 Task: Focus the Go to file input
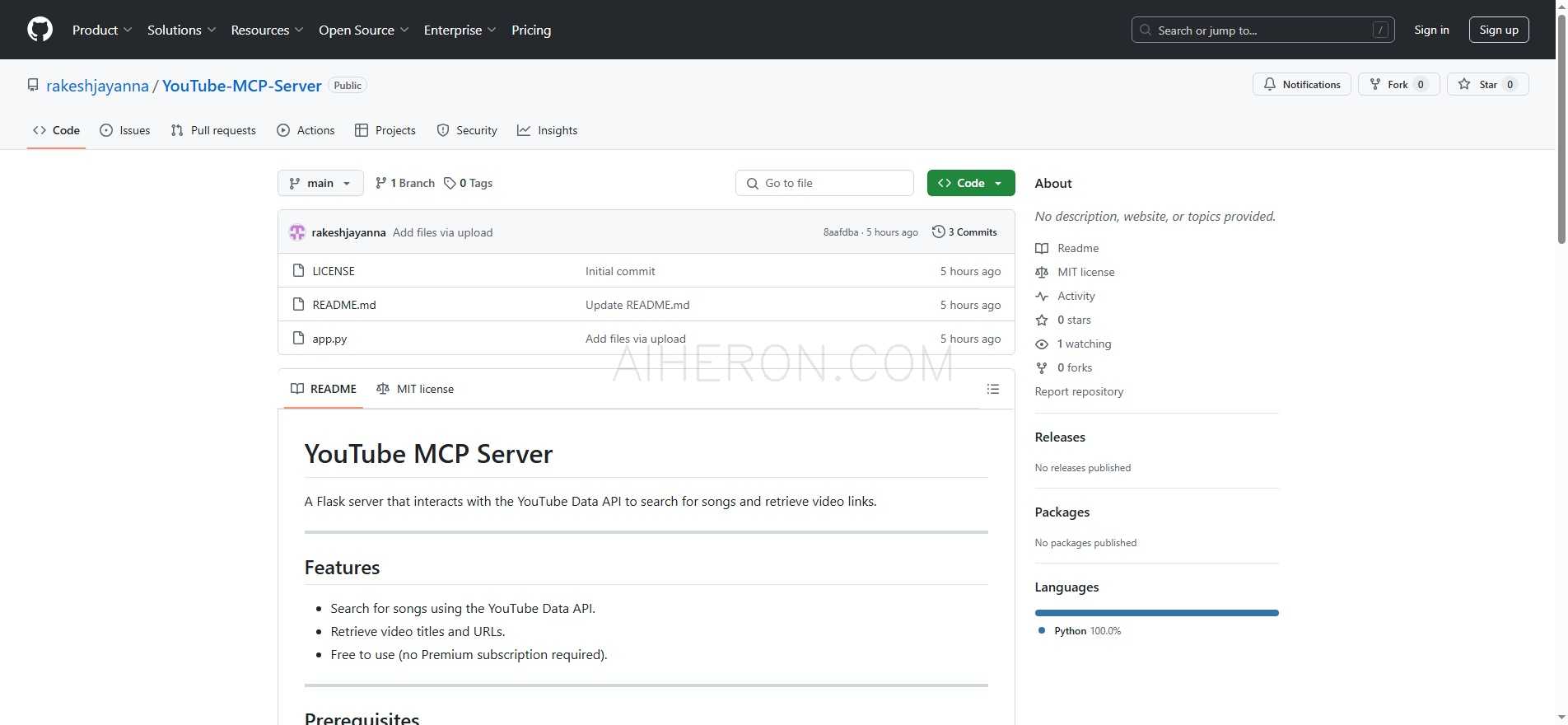click(x=824, y=183)
